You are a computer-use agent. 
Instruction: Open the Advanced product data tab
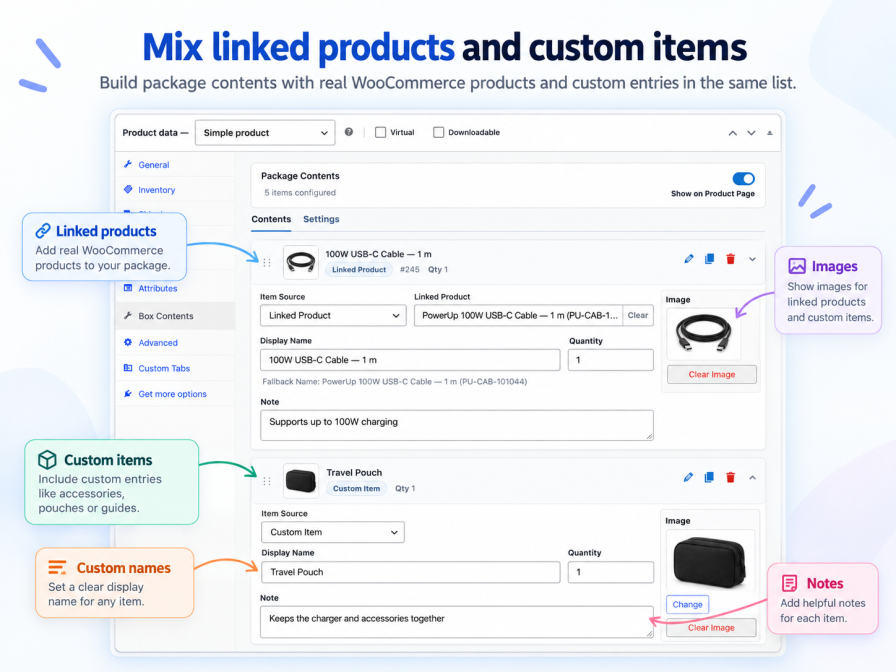[x=158, y=343]
